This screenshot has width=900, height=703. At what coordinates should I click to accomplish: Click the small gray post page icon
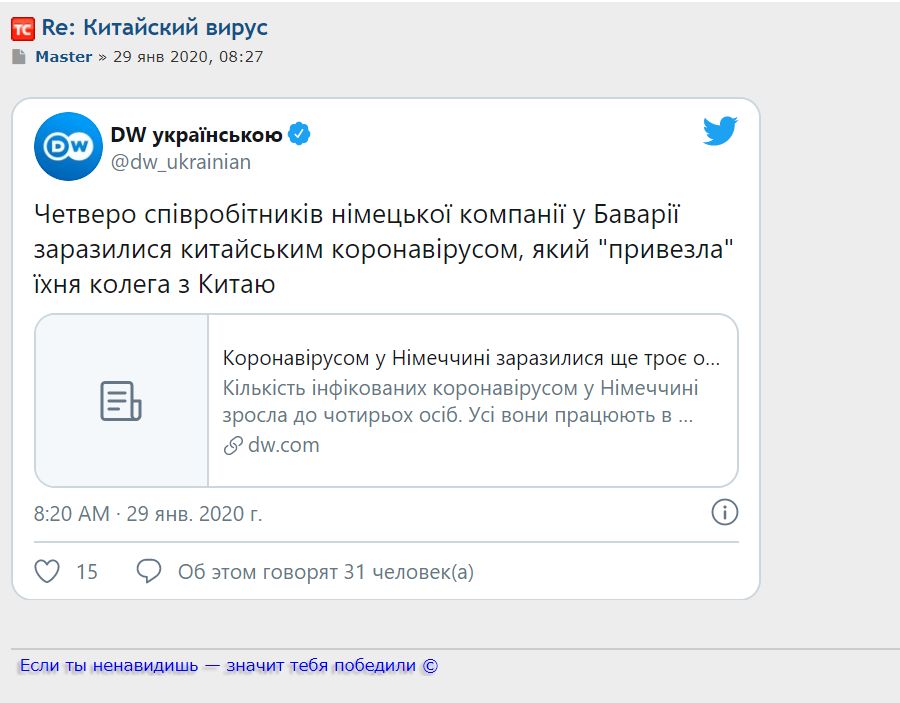(x=19, y=57)
